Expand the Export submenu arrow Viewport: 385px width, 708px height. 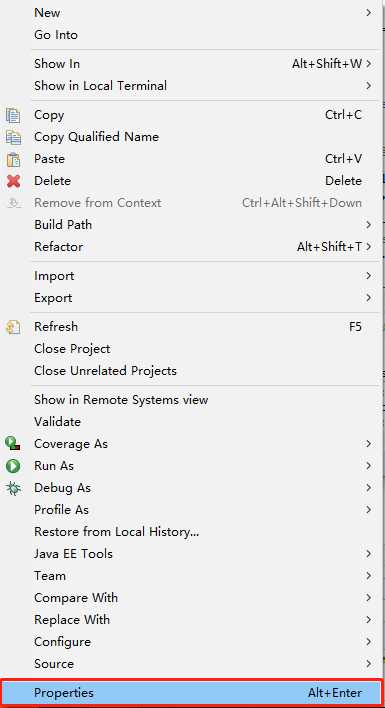click(369, 298)
